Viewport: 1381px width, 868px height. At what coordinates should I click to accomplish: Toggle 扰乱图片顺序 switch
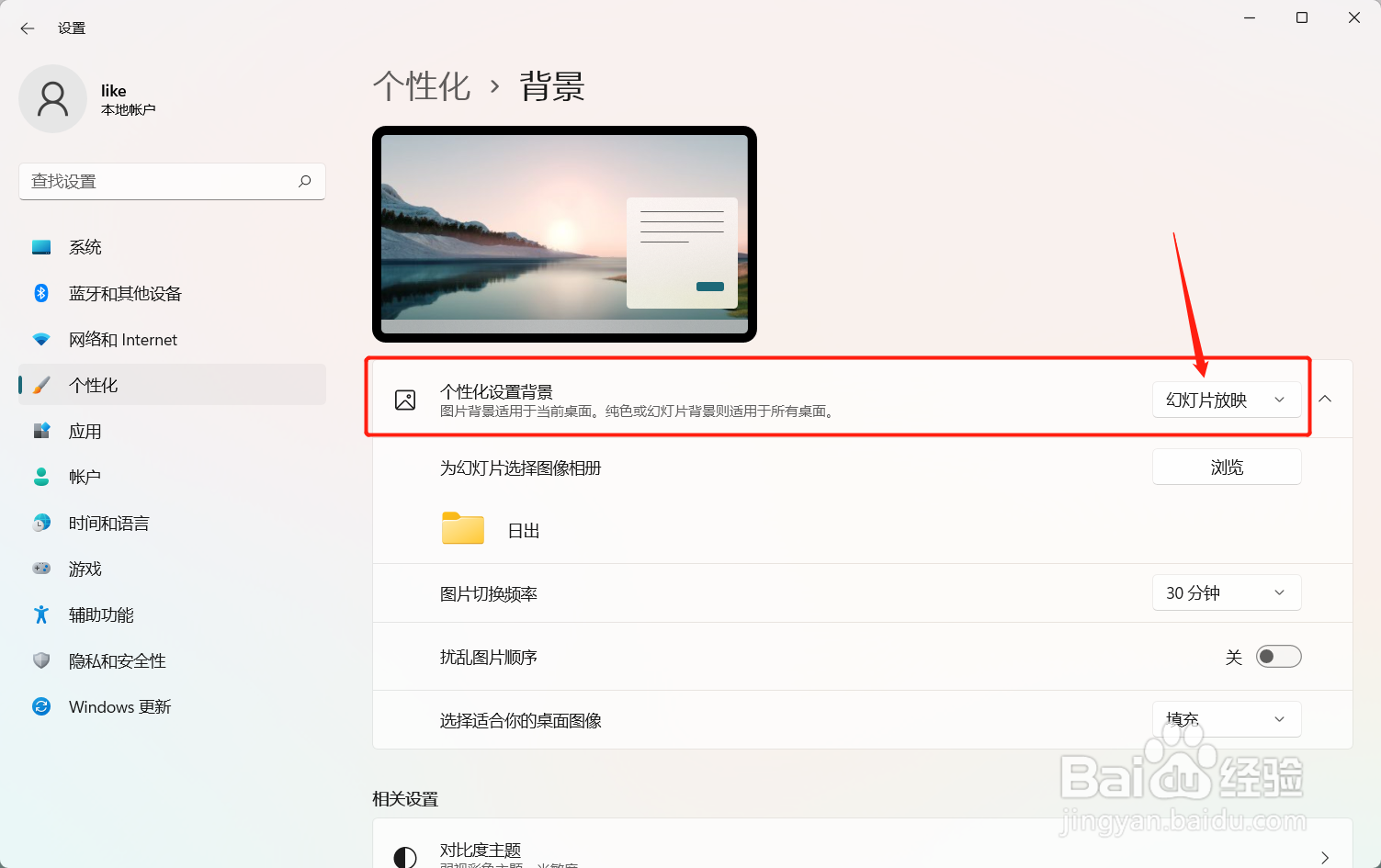[x=1278, y=657]
